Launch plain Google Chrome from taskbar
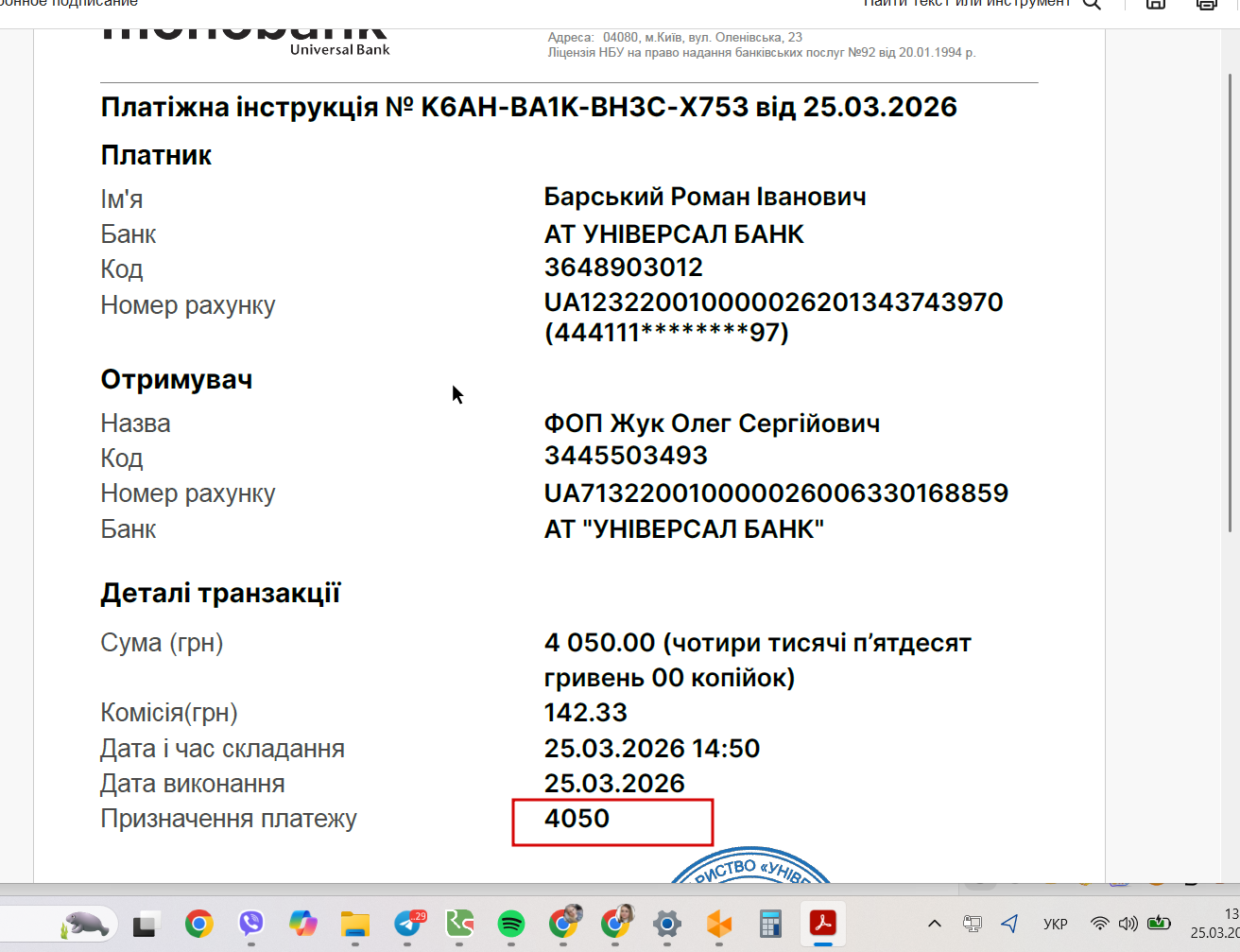 tap(198, 924)
